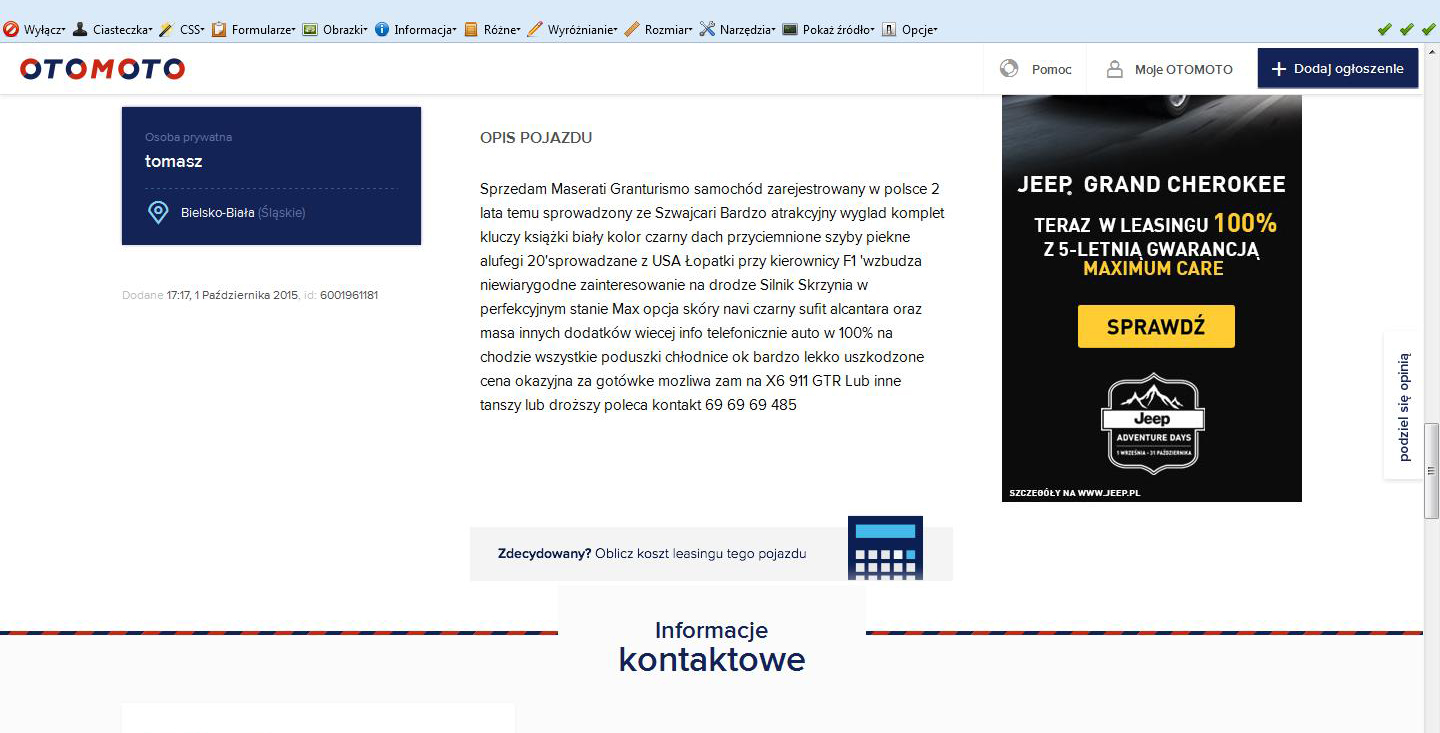Click the leasing calculator icon
The image size is (1440, 733).
tap(885, 548)
